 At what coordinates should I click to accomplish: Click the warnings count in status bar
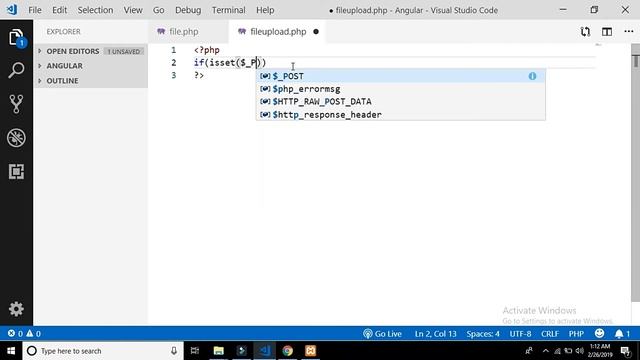[33, 333]
